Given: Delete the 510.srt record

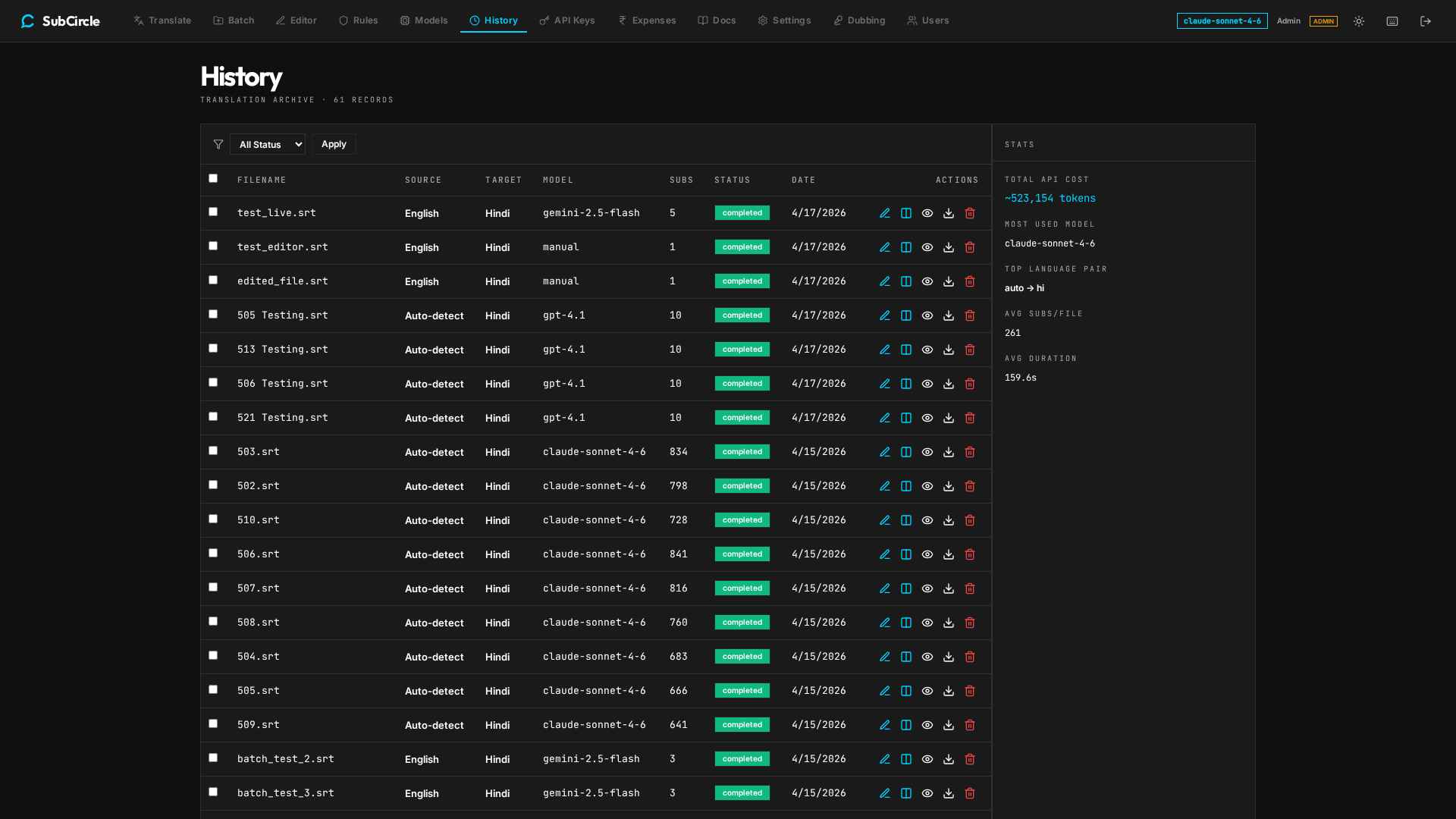Looking at the screenshot, I should pos(969,520).
